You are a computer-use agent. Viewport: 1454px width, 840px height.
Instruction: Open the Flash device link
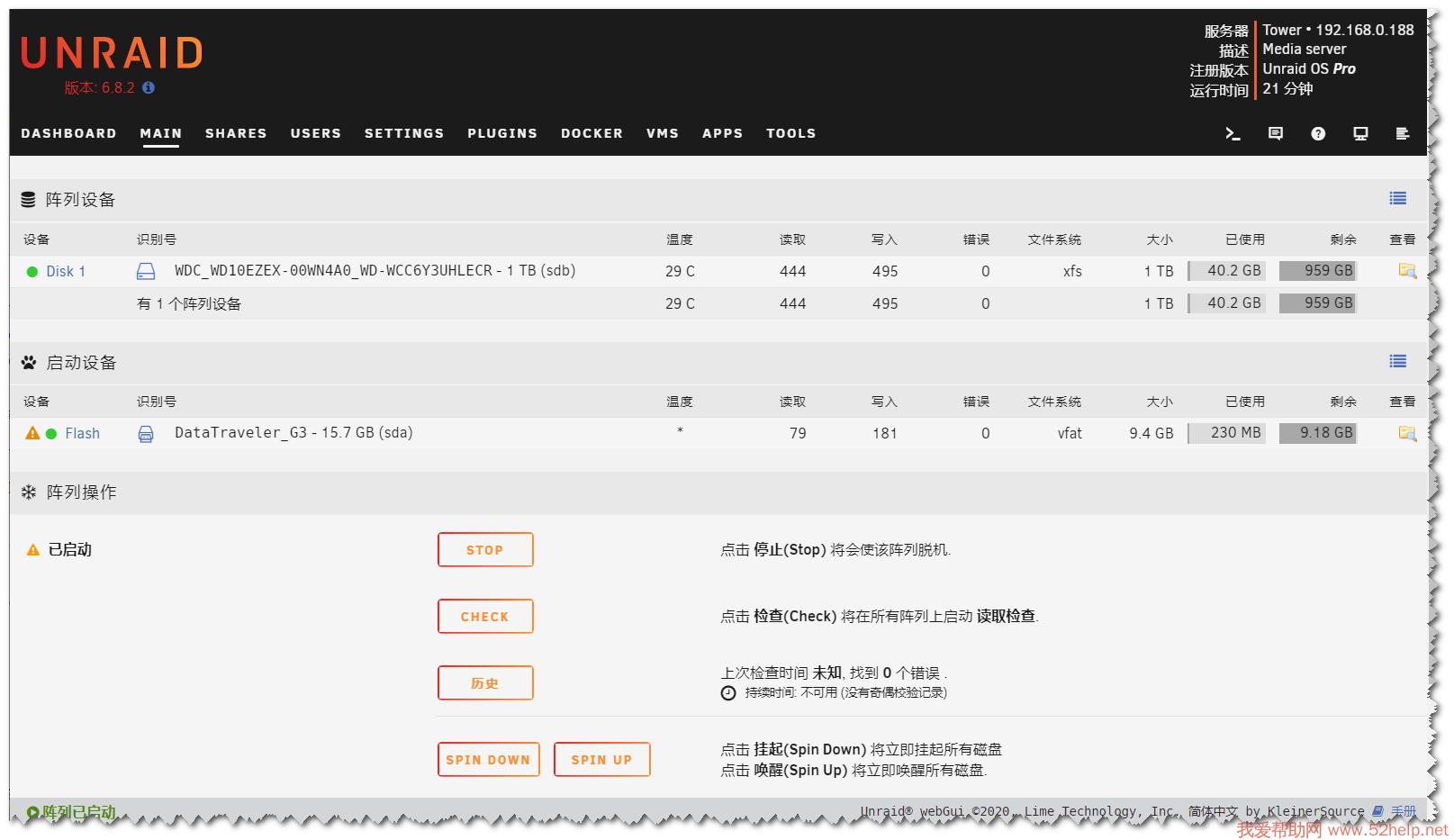tap(82, 434)
